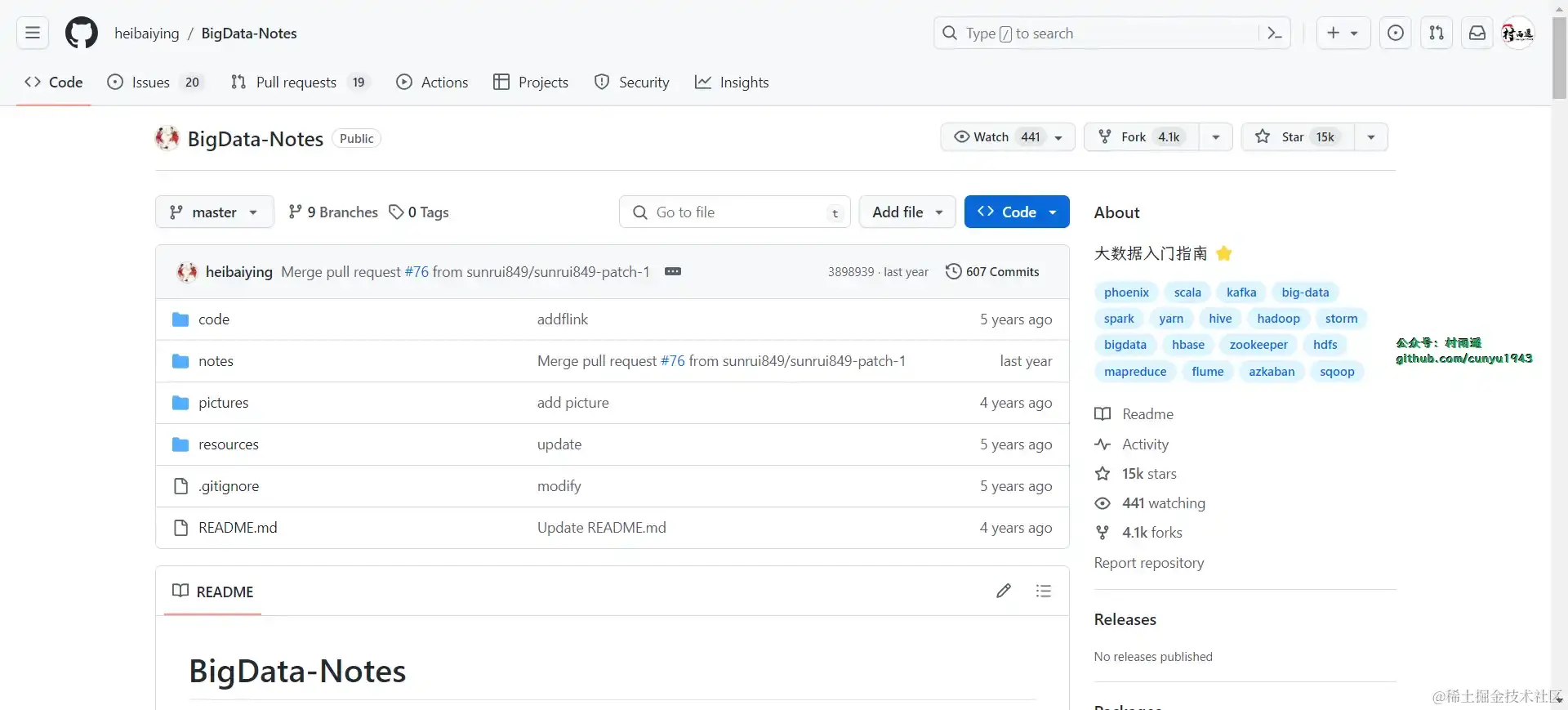The width and height of the screenshot is (1568, 710).
Task: Star the BigData-Notes repository
Action: (1298, 137)
